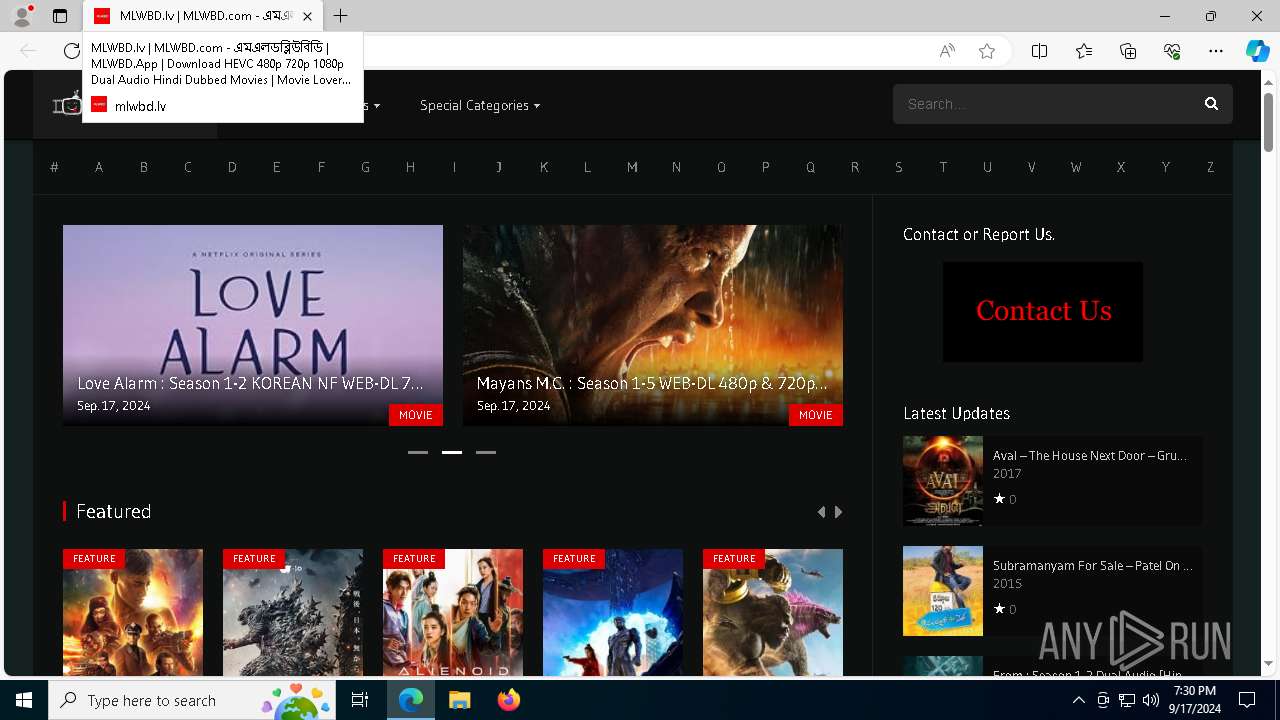Select letter M in the alphabet index
Screen dimensions: 1280x720
[x=632, y=167]
